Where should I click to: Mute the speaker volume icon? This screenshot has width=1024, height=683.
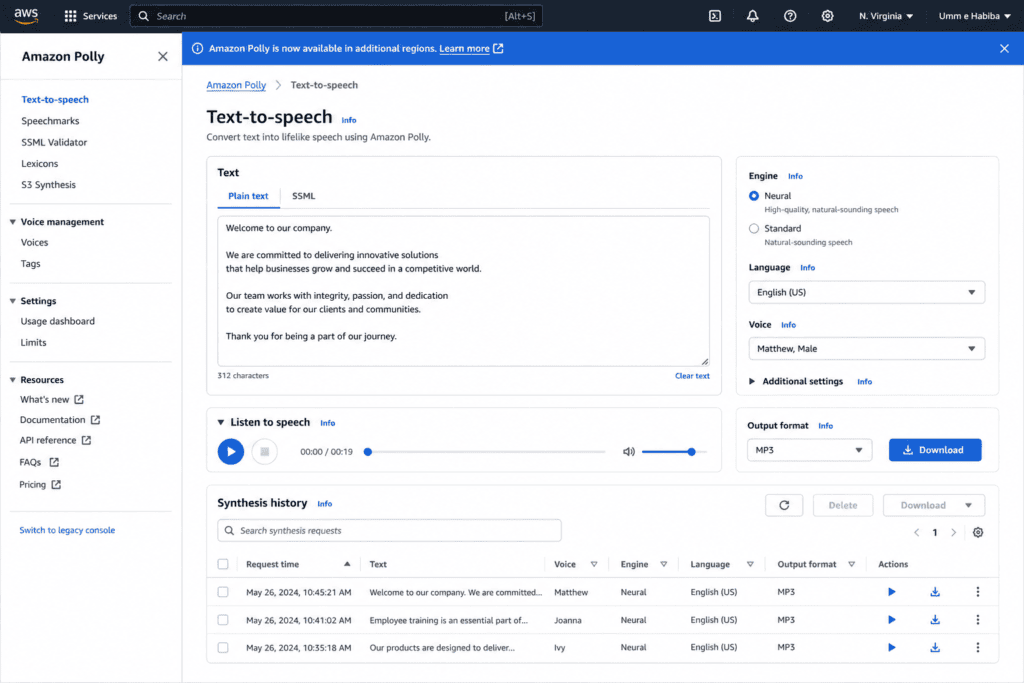(628, 451)
